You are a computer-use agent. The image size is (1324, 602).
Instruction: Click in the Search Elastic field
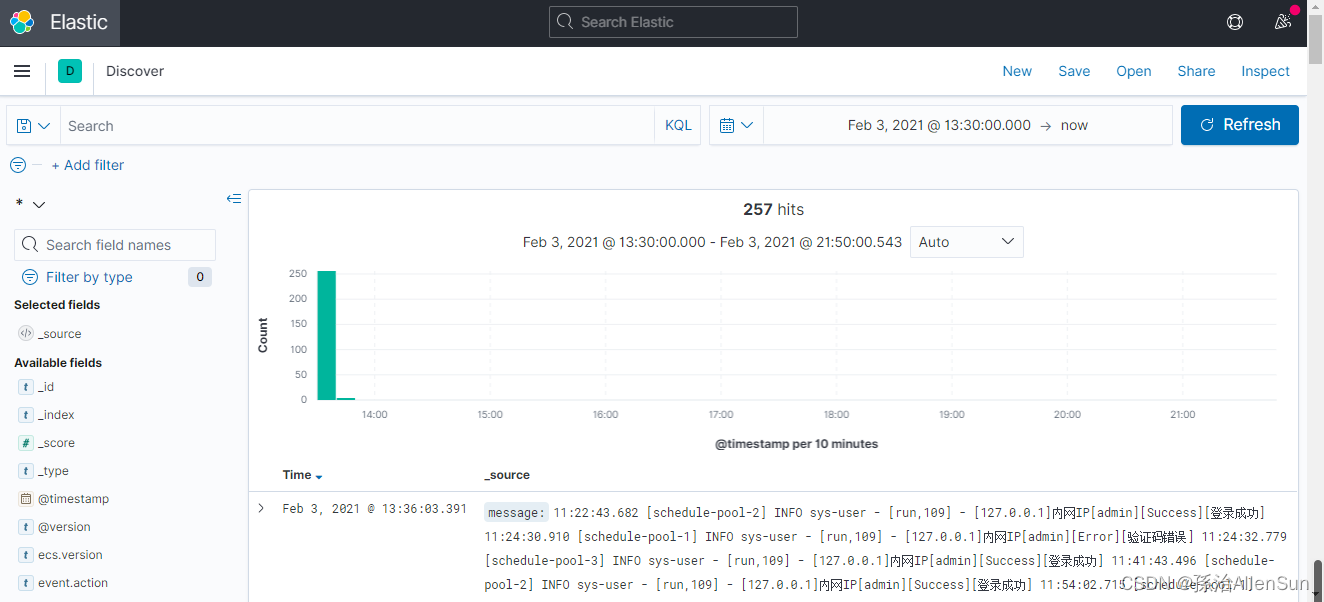(673, 22)
